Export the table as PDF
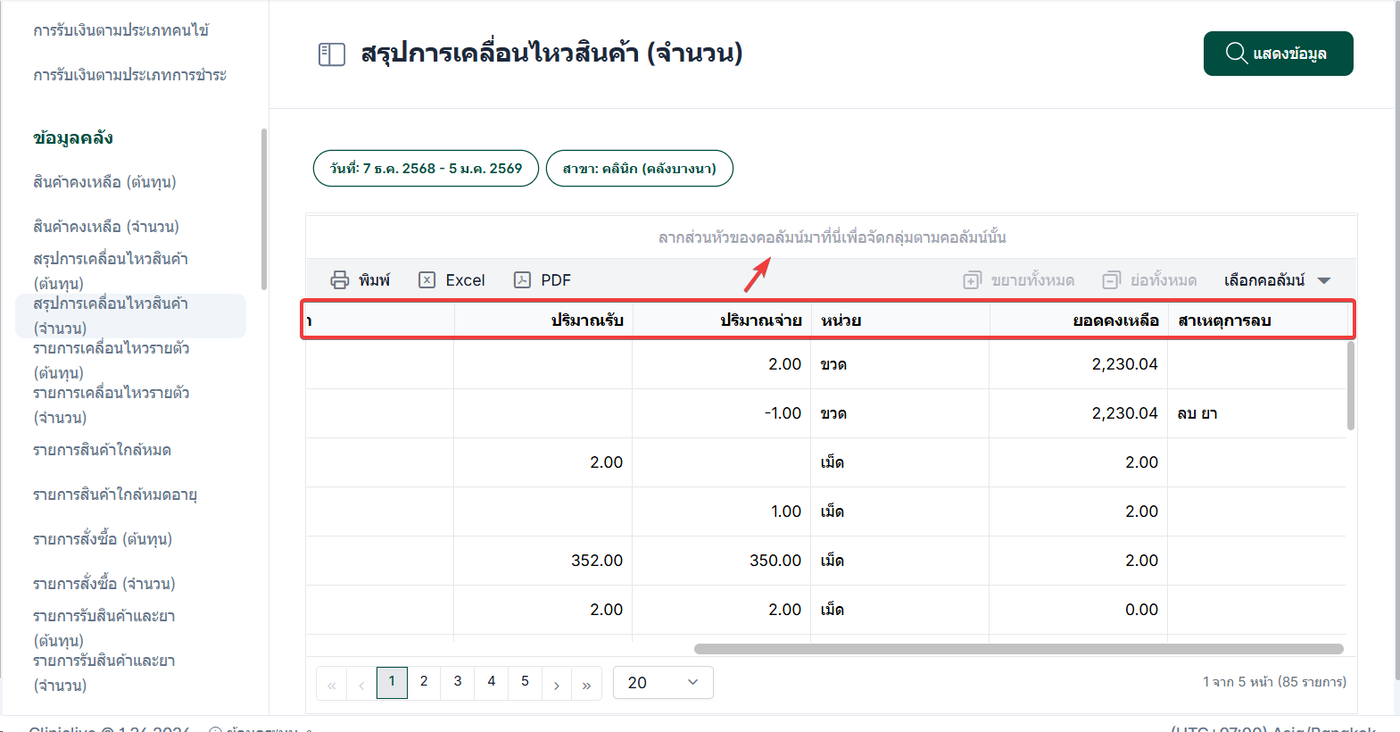The width and height of the screenshot is (1400, 732). 543,280
